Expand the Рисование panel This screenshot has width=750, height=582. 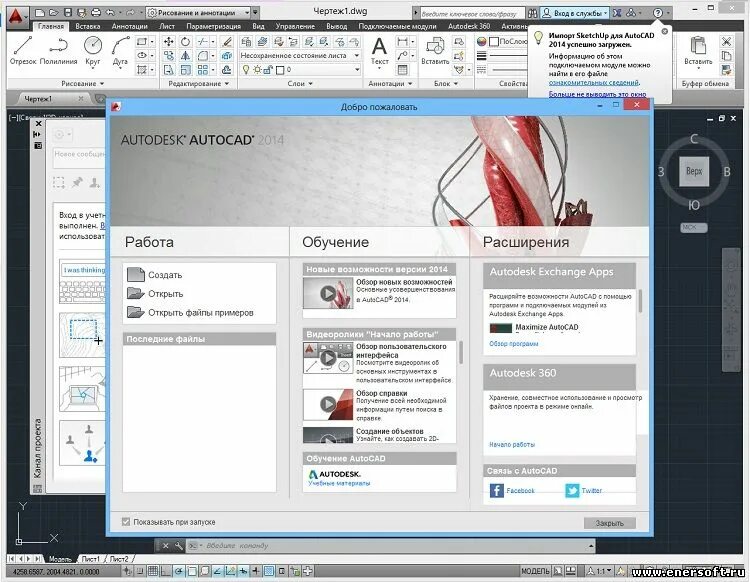(x=82, y=83)
